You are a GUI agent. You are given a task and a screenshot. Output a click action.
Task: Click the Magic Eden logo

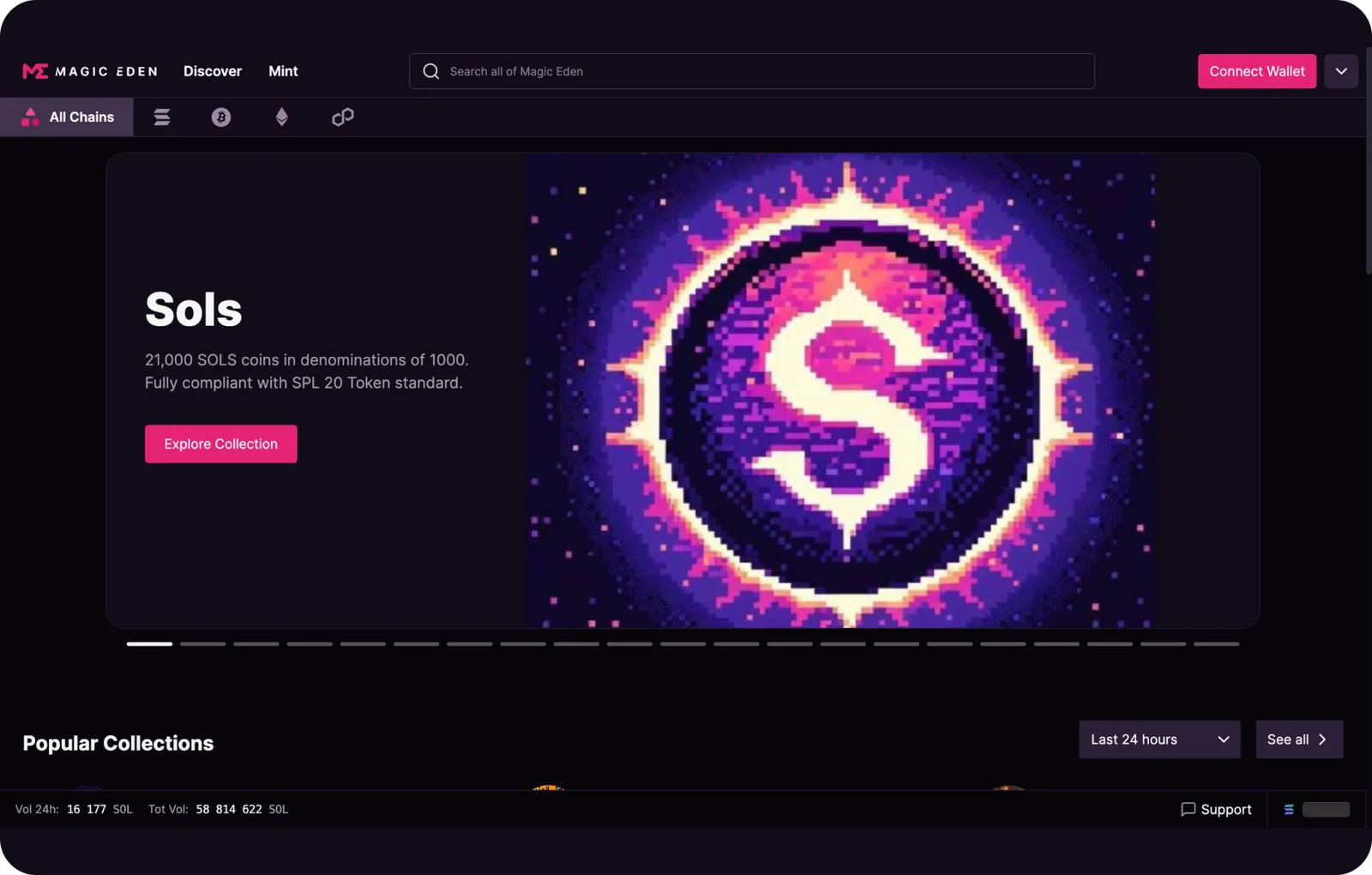point(90,71)
